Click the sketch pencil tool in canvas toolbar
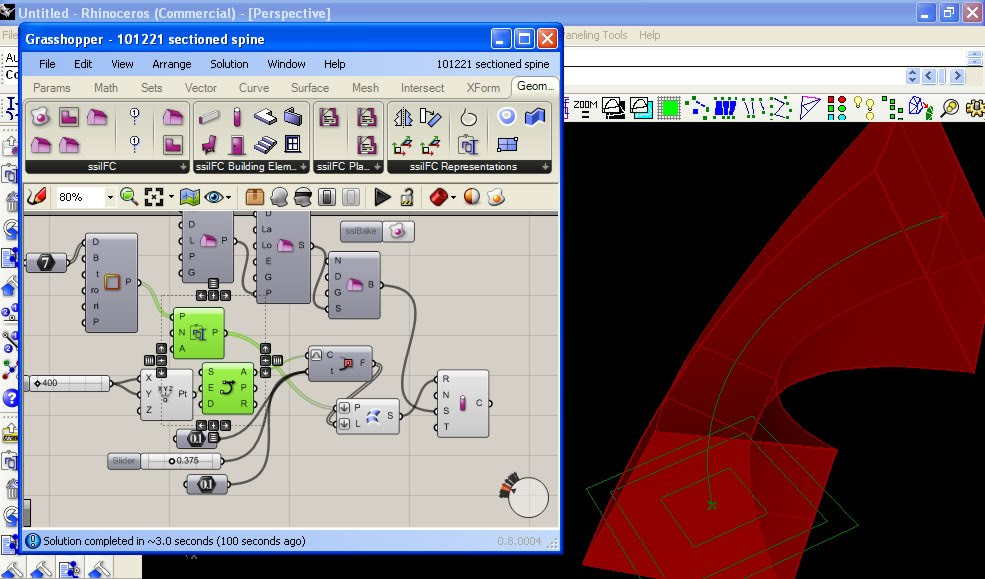This screenshot has width=985, height=579. (36, 197)
